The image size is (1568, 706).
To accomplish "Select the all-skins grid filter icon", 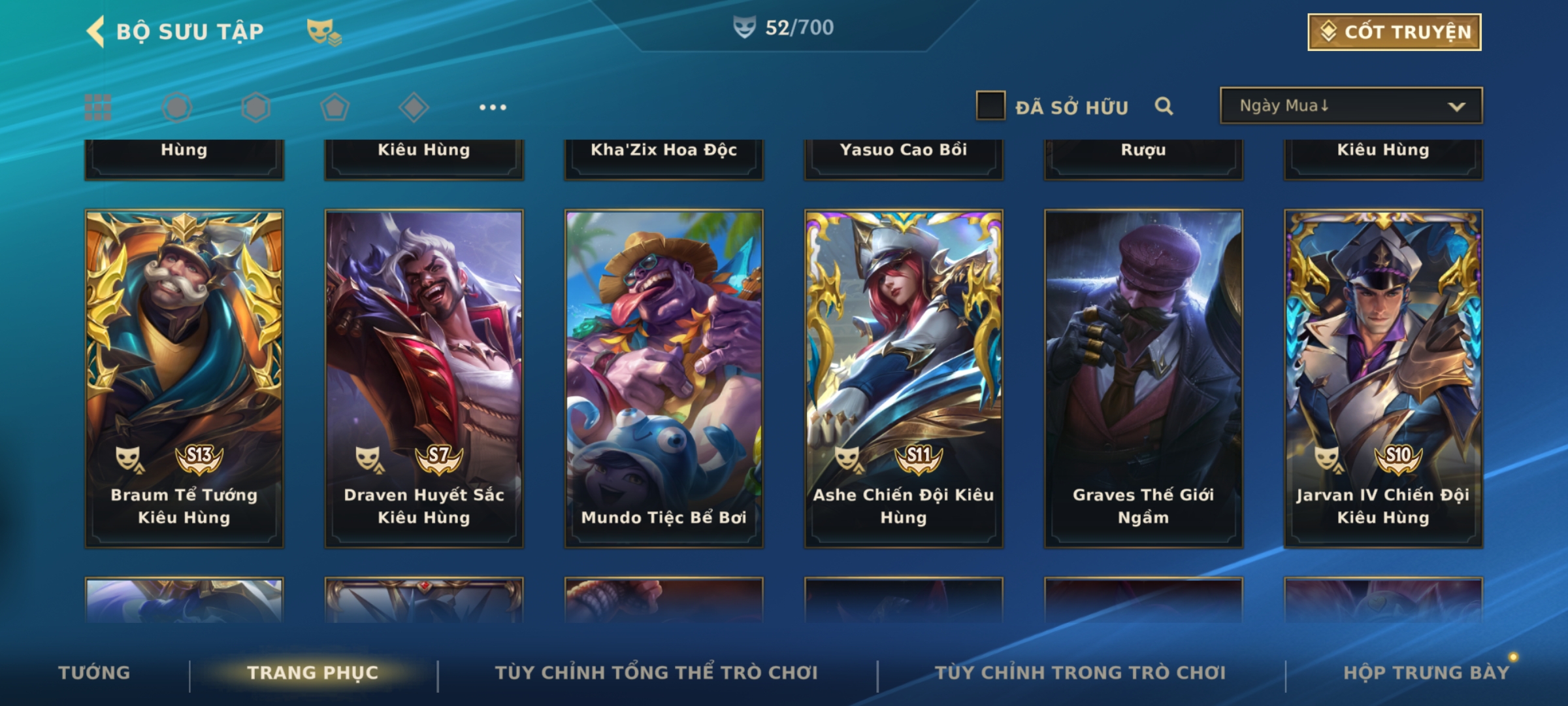I will [98, 107].
